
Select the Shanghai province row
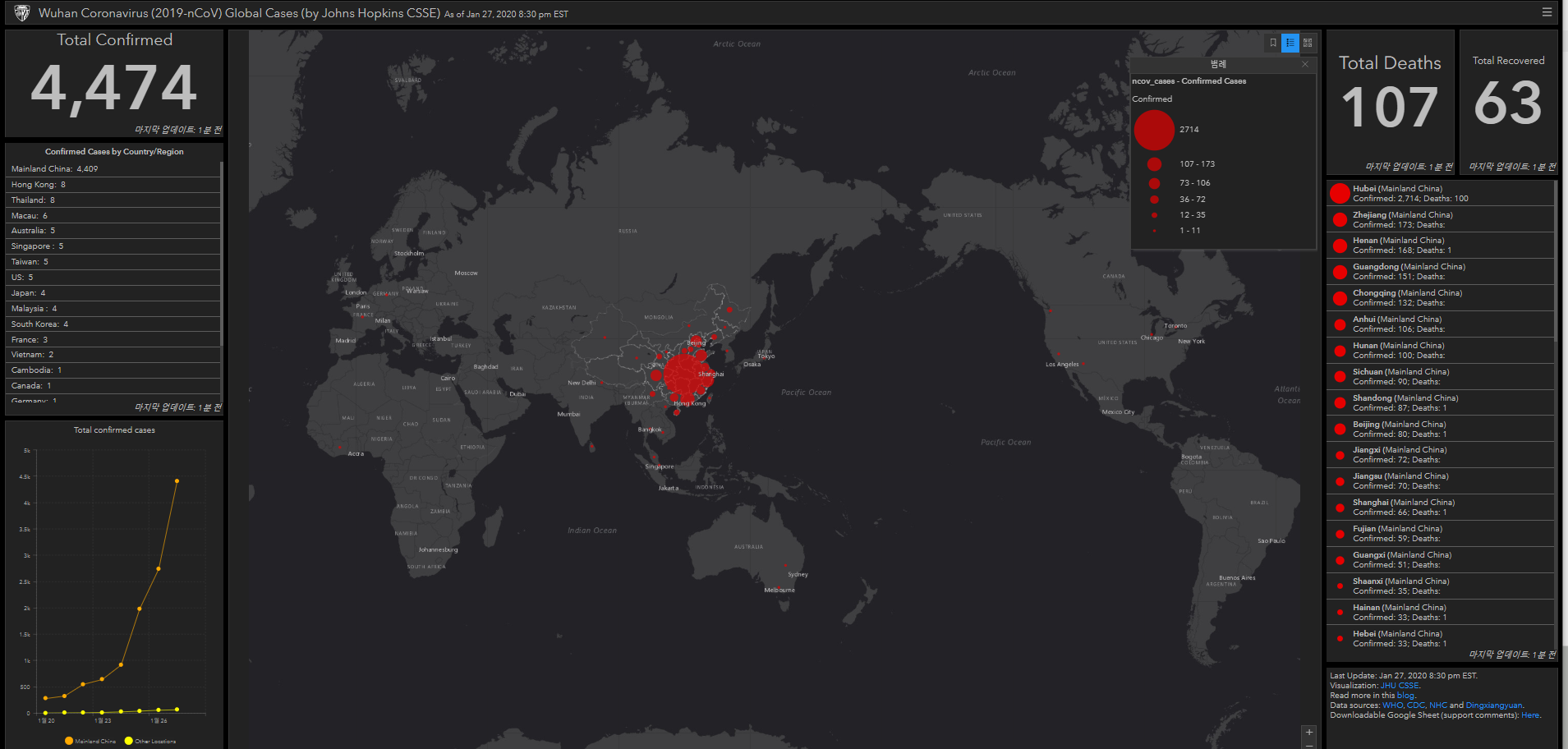[1440, 508]
